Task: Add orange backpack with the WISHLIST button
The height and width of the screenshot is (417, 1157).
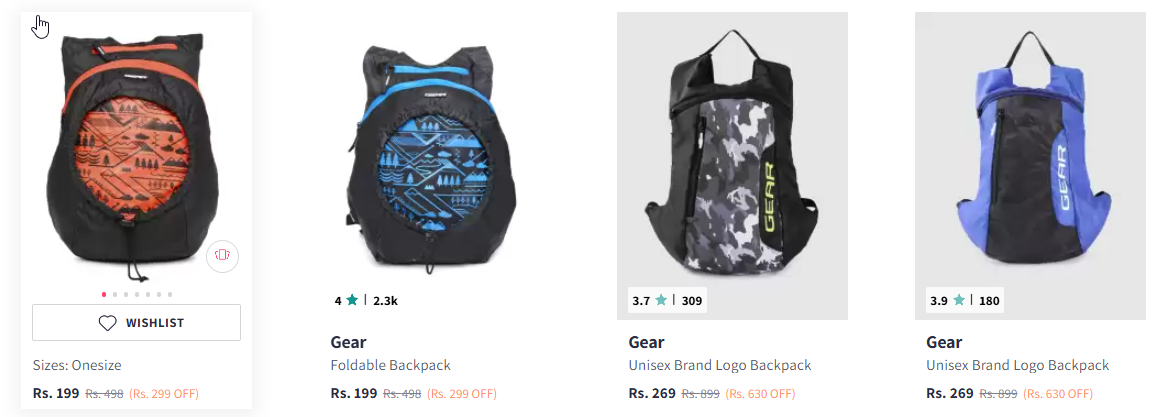Action: click(137, 323)
